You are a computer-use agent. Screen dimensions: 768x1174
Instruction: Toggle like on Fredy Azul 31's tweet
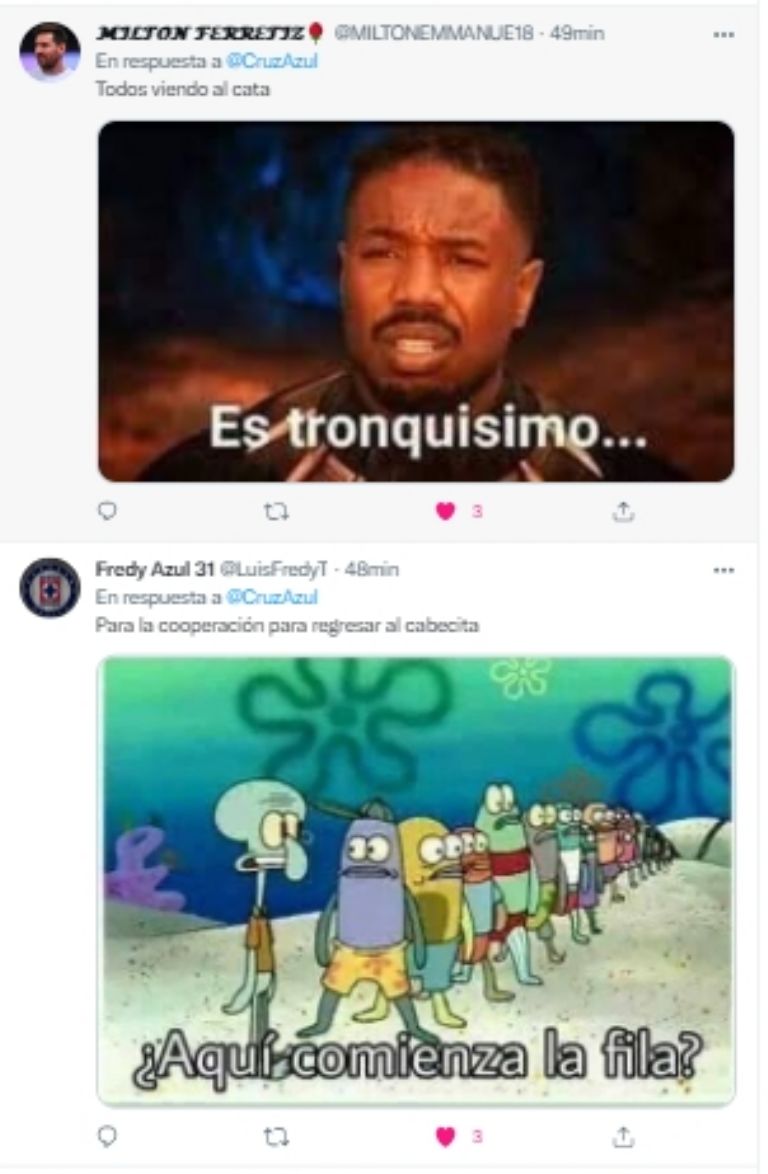click(x=445, y=1137)
